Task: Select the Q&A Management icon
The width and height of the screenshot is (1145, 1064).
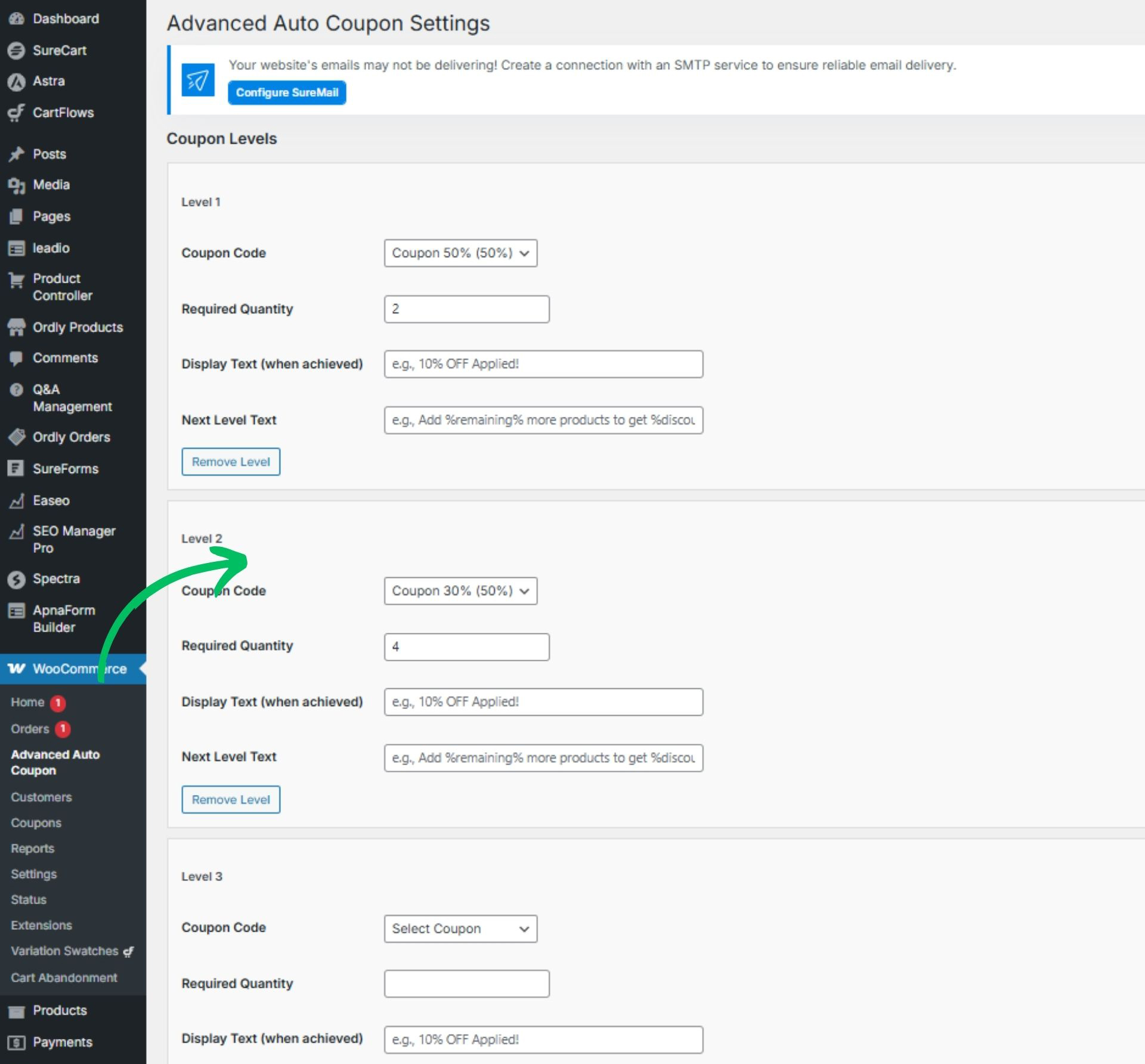Action: coord(17,389)
